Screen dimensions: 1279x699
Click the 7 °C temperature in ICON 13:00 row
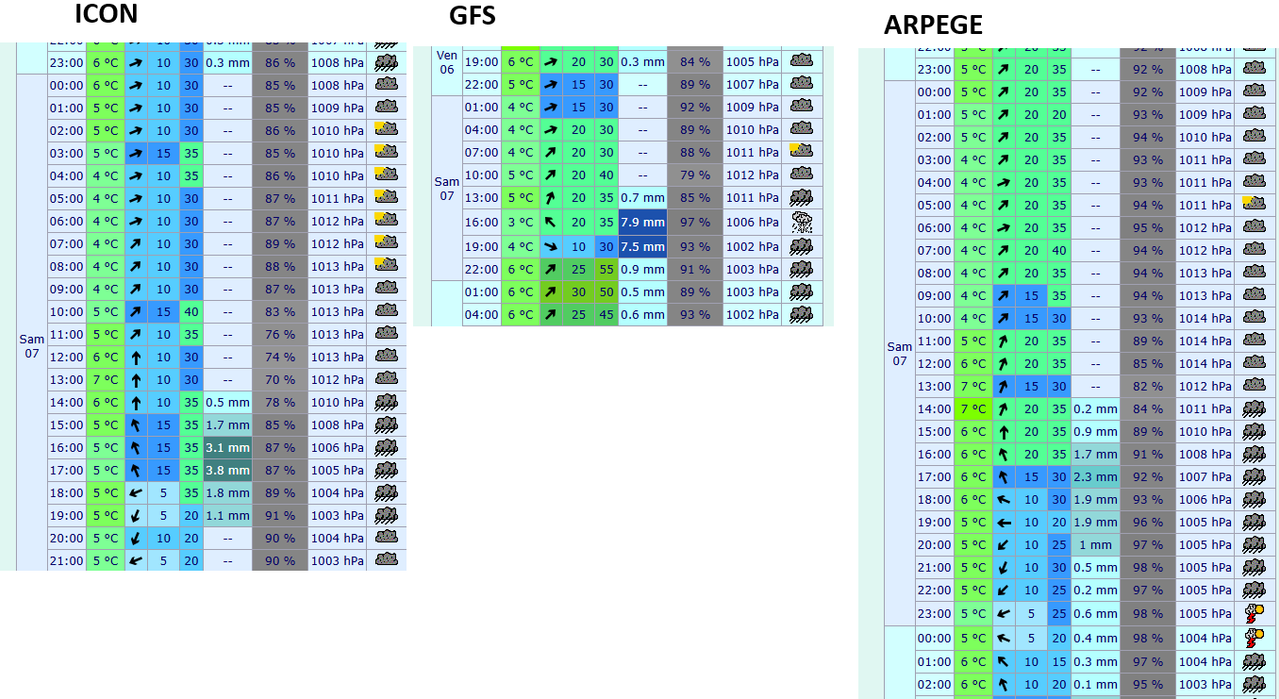point(106,379)
